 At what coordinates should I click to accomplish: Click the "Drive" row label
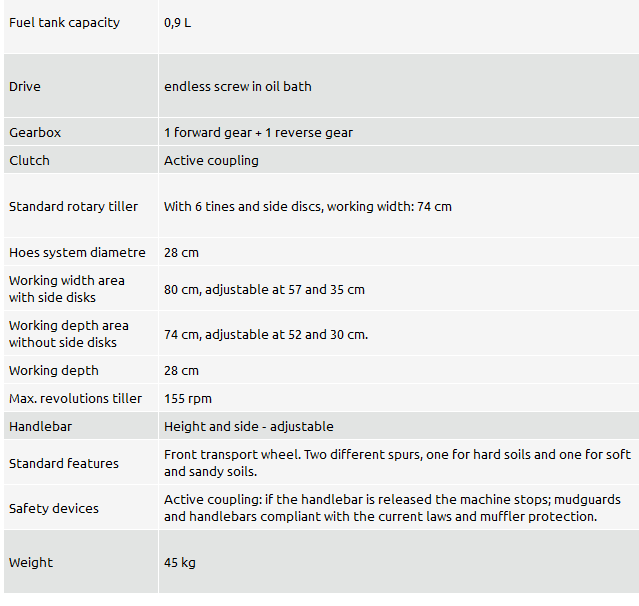25,87
